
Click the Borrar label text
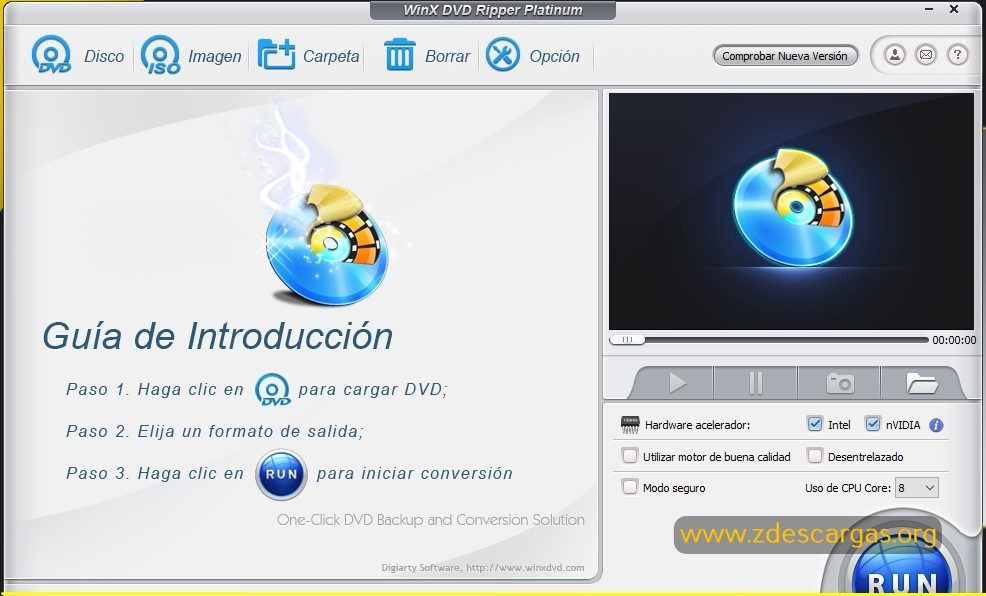[448, 57]
